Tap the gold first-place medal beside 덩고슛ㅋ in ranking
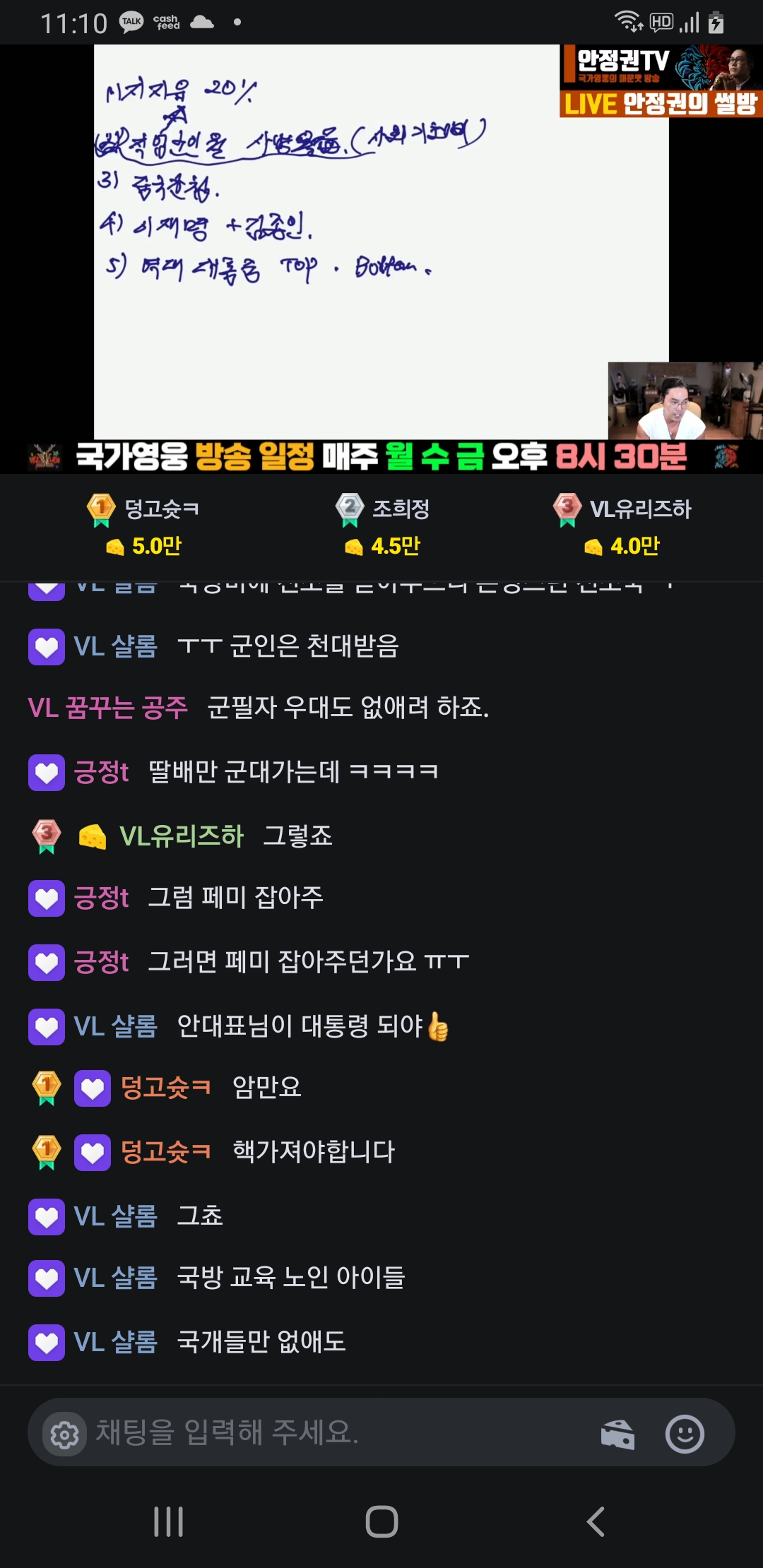 coord(101,510)
